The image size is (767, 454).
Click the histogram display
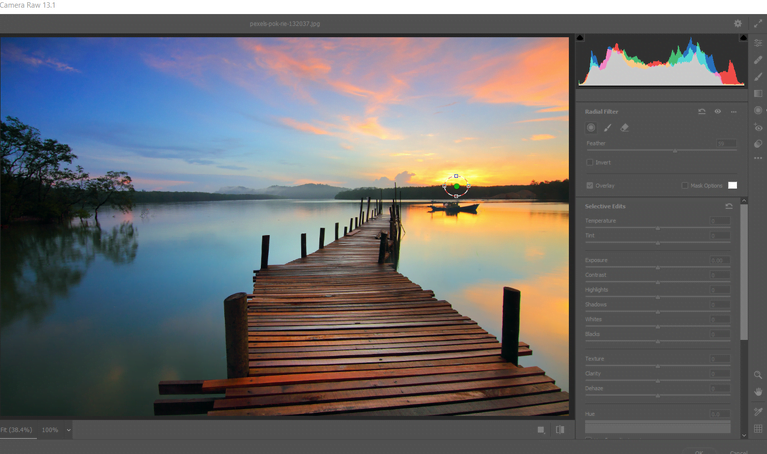(x=661, y=61)
